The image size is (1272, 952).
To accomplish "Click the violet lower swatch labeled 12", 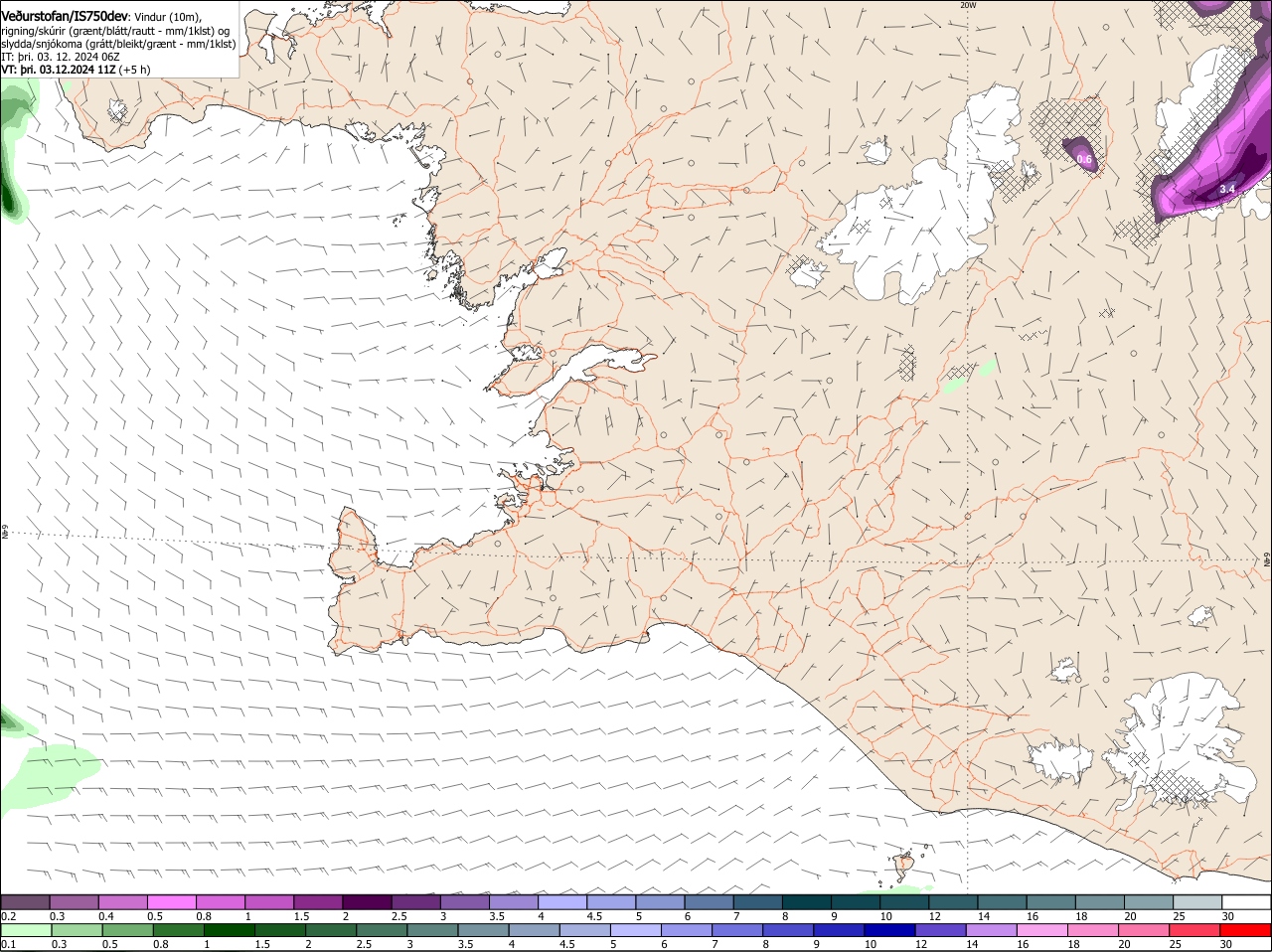I will (x=940, y=930).
